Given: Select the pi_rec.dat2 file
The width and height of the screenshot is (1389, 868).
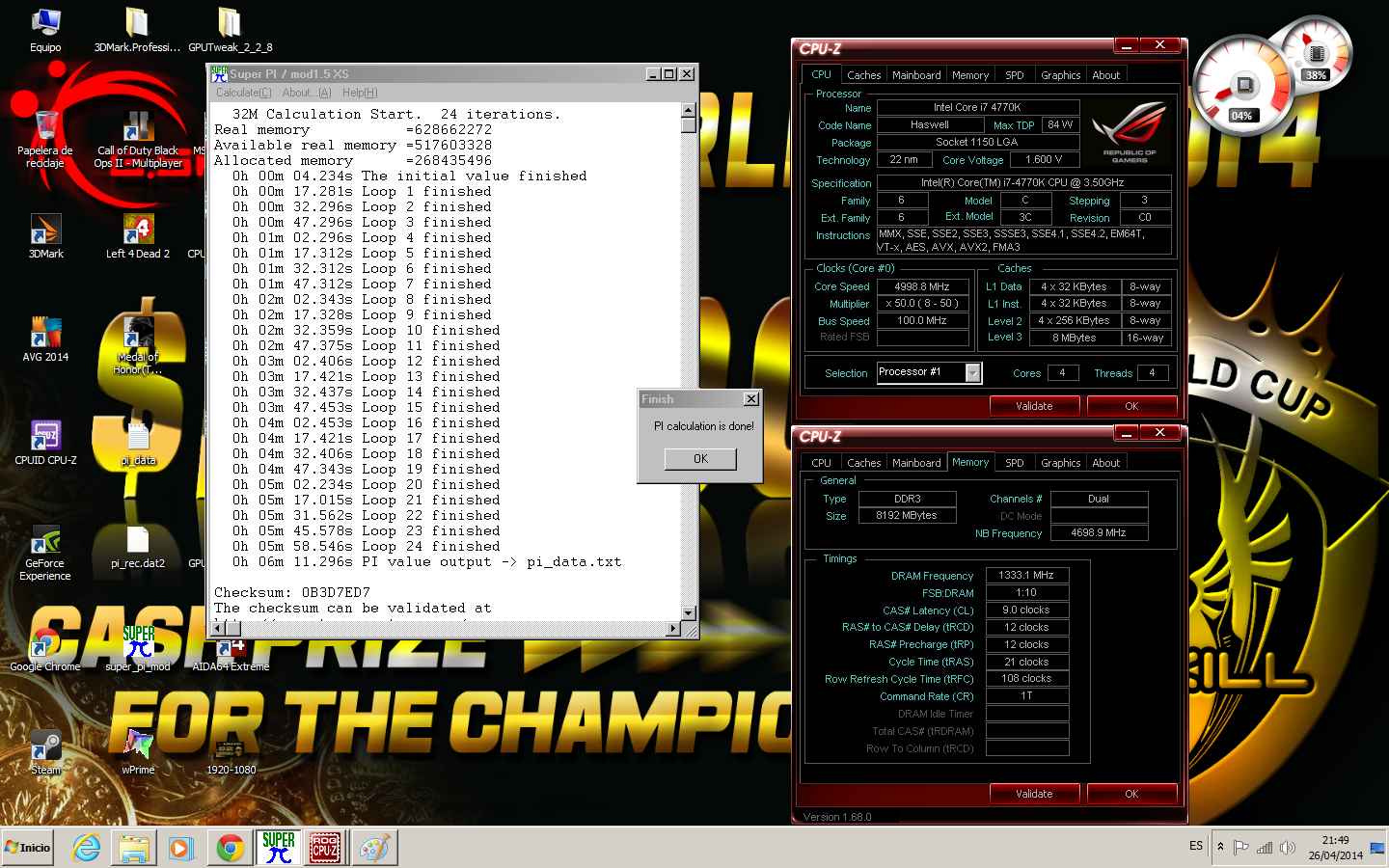Looking at the screenshot, I should 138,546.
